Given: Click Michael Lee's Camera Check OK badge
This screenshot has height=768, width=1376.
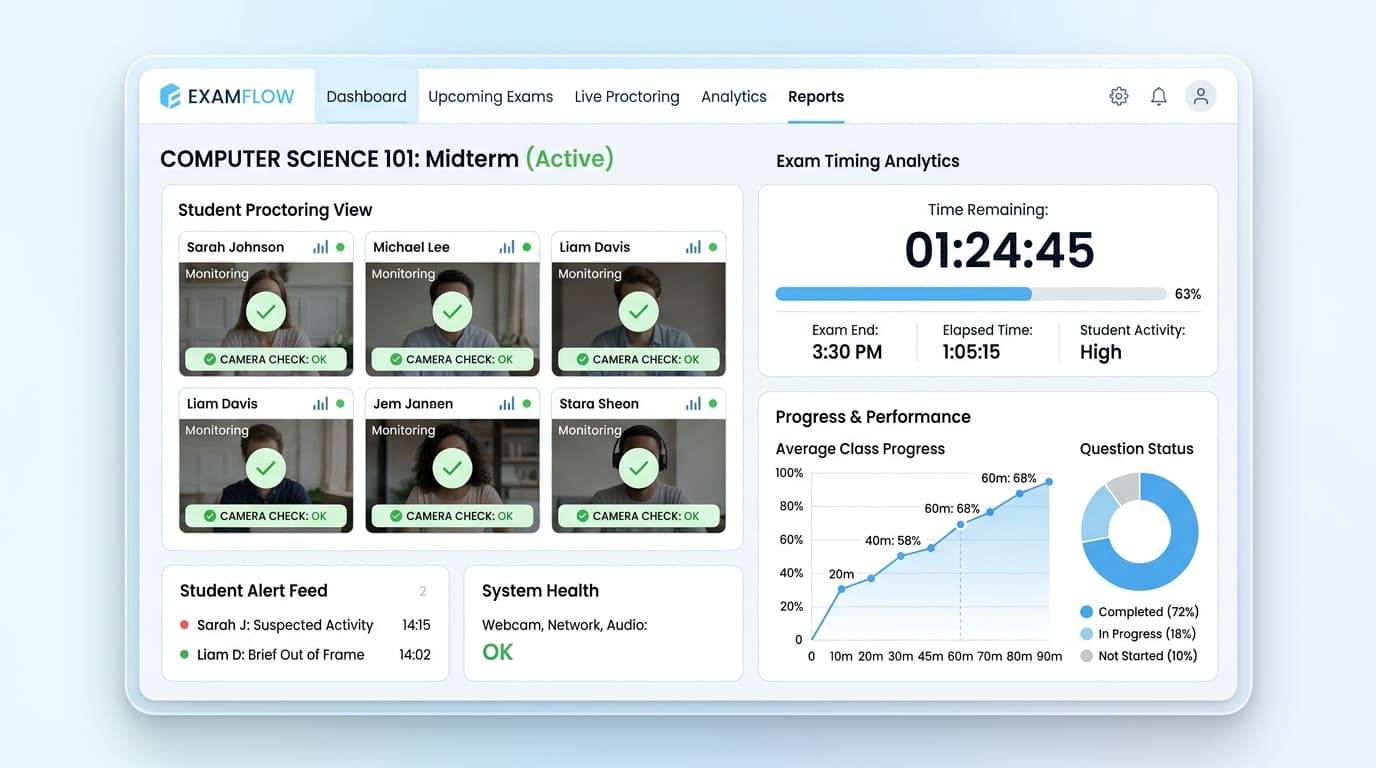Looking at the screenshot, I should pos(452,359).
